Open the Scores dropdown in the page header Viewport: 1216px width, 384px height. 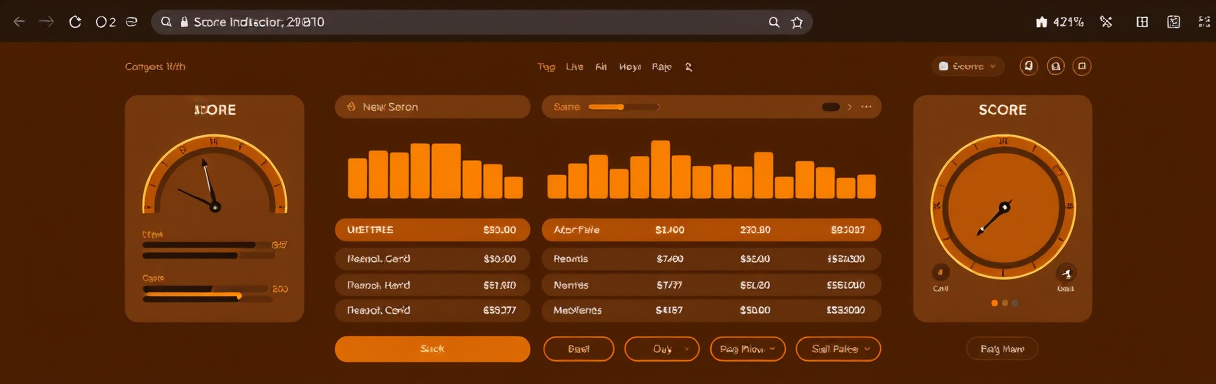click(967, 66)
